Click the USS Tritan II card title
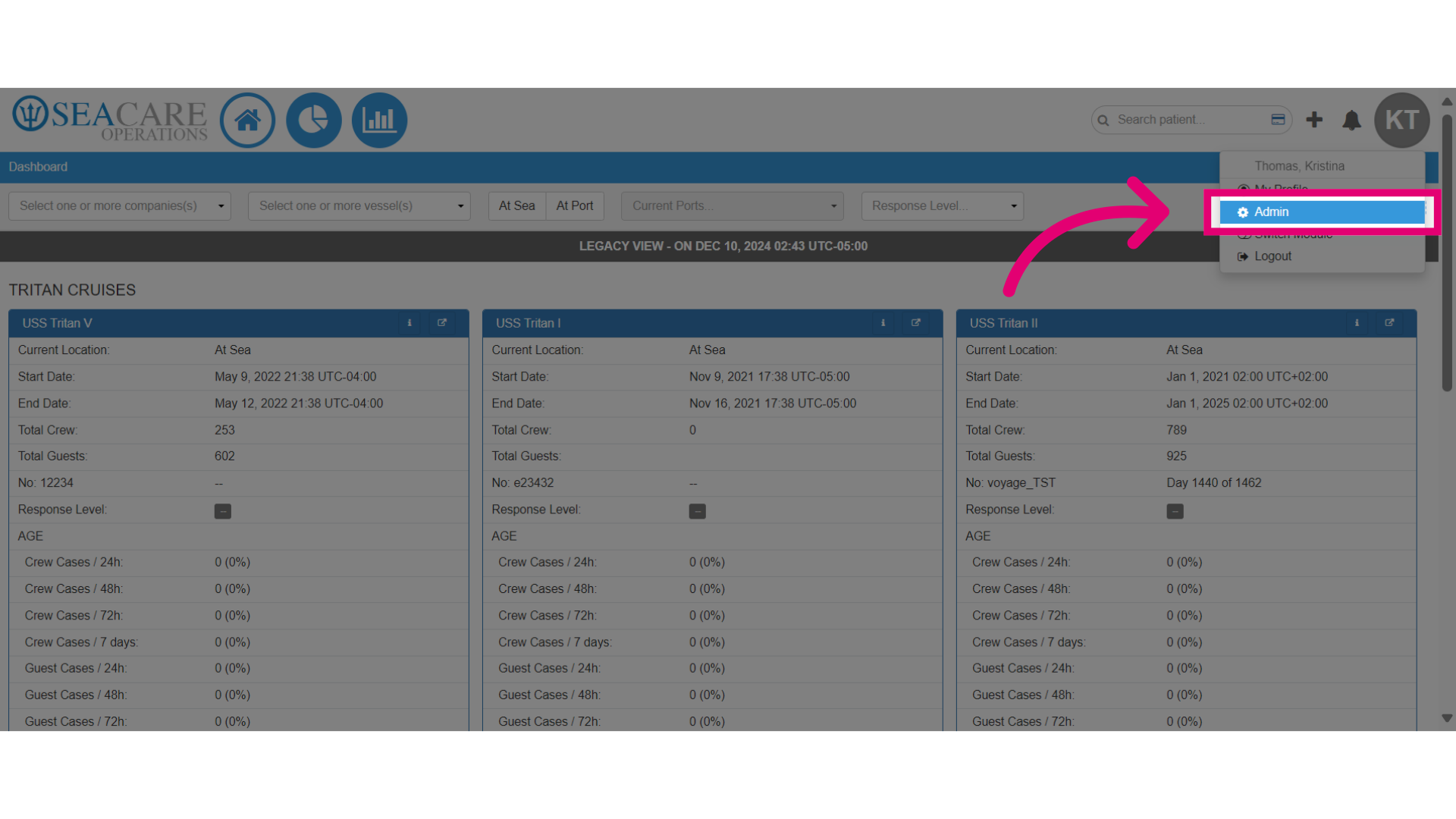 point(1004,323)
